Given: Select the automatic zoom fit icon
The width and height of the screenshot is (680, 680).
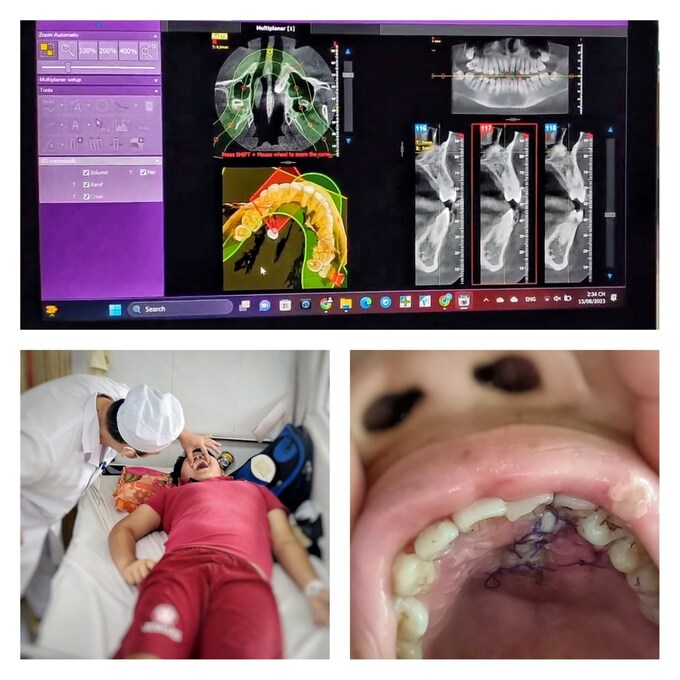Looking at the screenshot, I should click(x=48, y=50).
